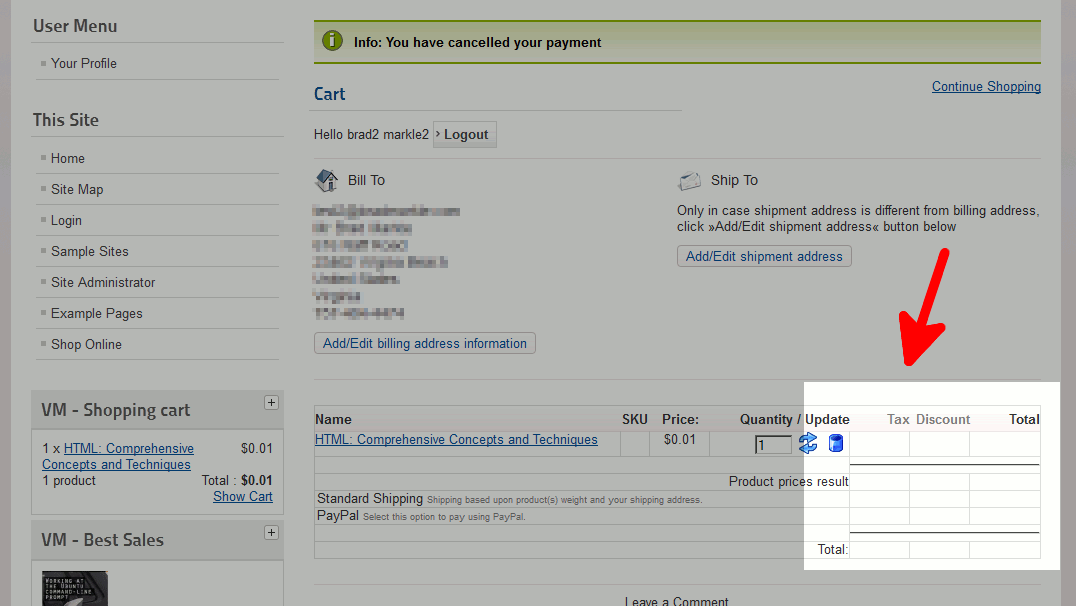Image resolution: width=1076 pixels, height=606 pixels.
Task: Click the quantity input field
Action: coord(773,445)
